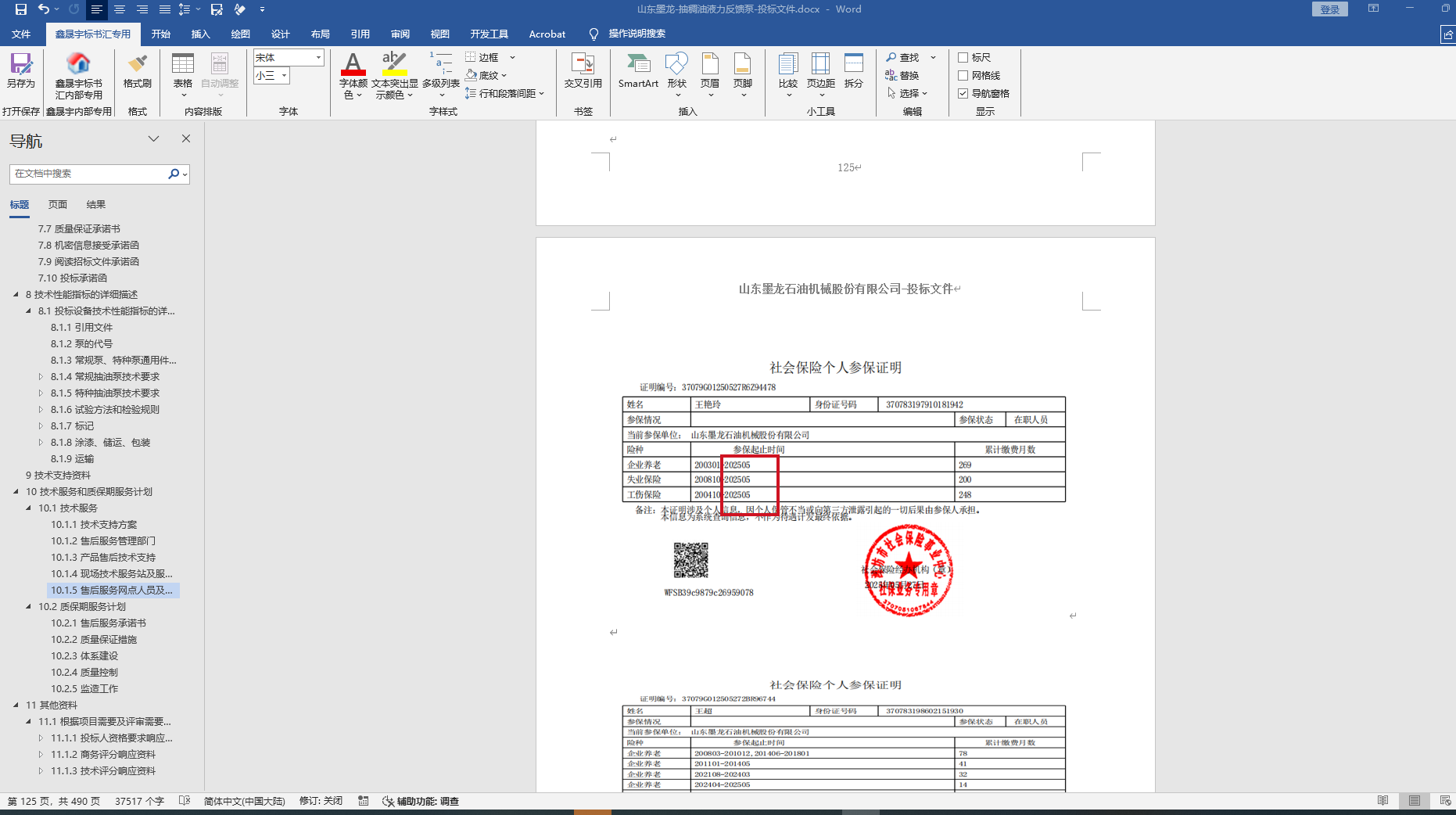Screen dimensions: 1456x815
Task: Apply 文本突出显示颜色 highlight
Action: pos(395,75)
